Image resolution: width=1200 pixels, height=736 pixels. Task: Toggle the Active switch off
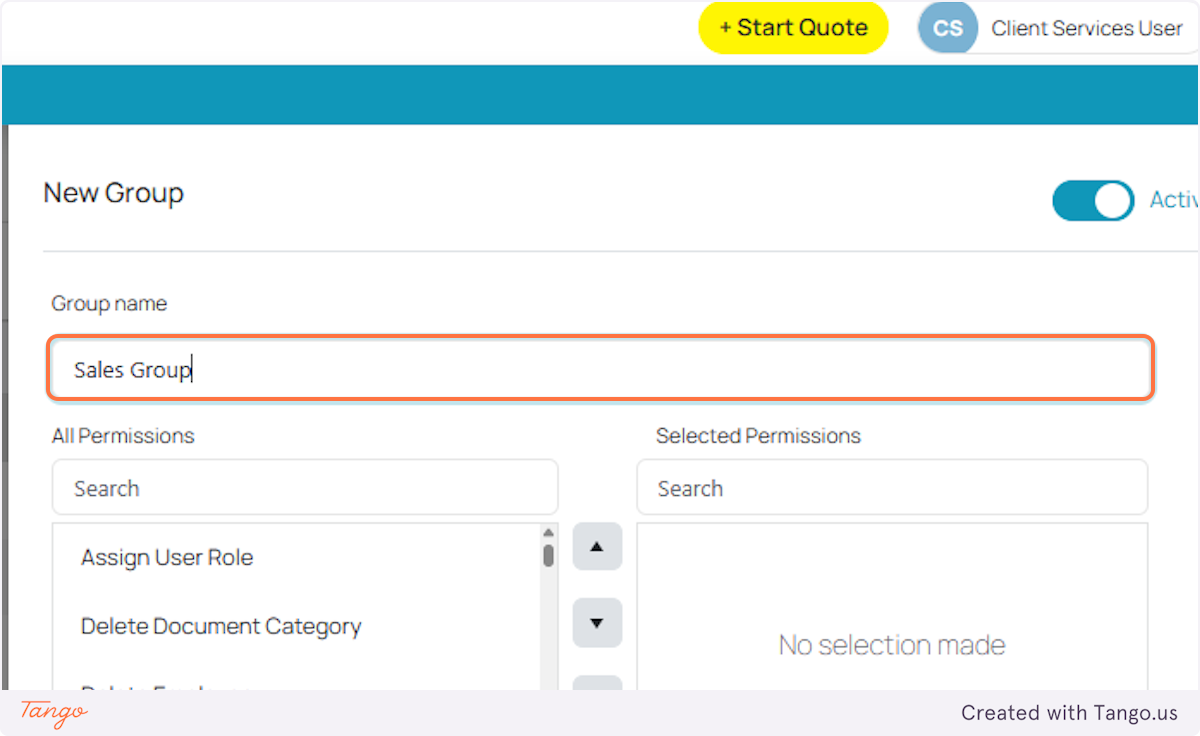[x=1093, y=201]
